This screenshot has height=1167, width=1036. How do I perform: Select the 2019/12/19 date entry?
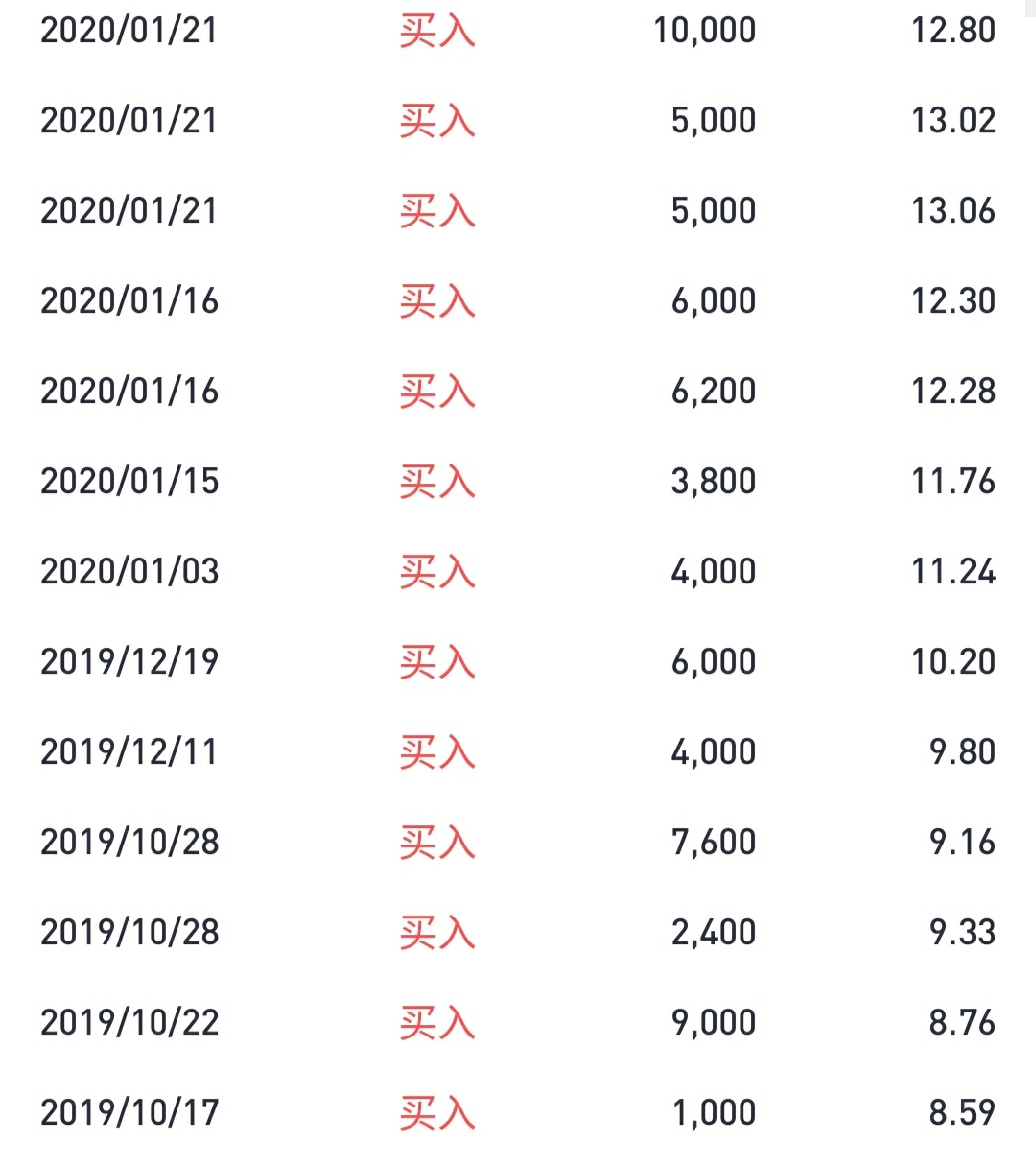(x=129, y=662)
